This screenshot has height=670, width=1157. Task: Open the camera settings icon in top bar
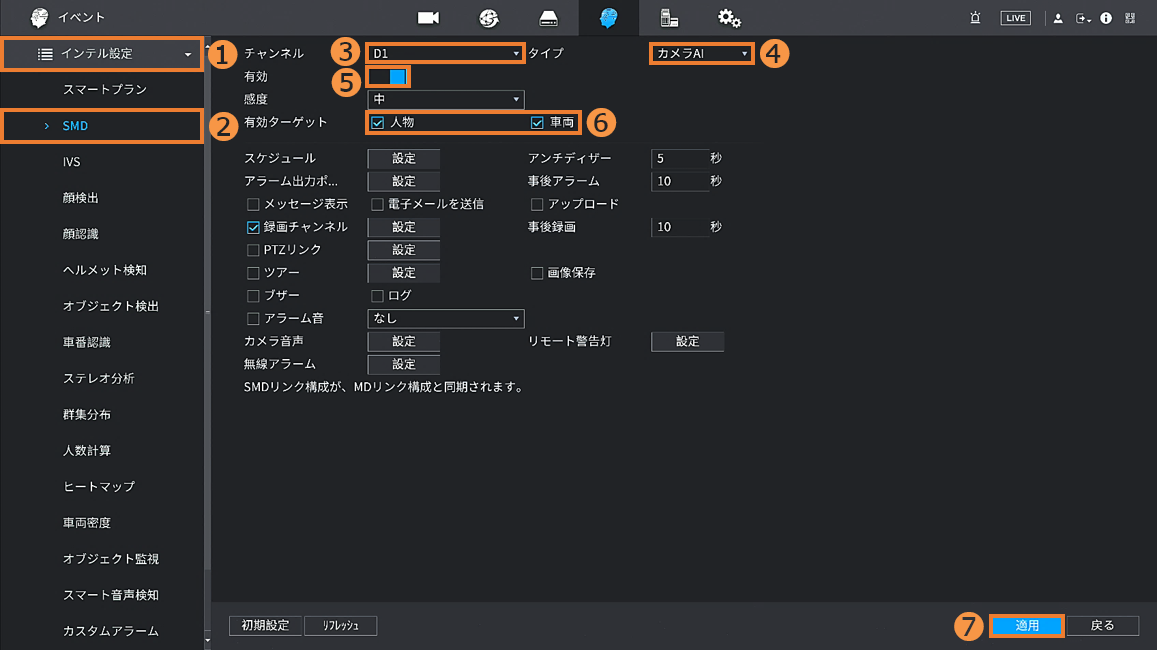click(429, 18)
